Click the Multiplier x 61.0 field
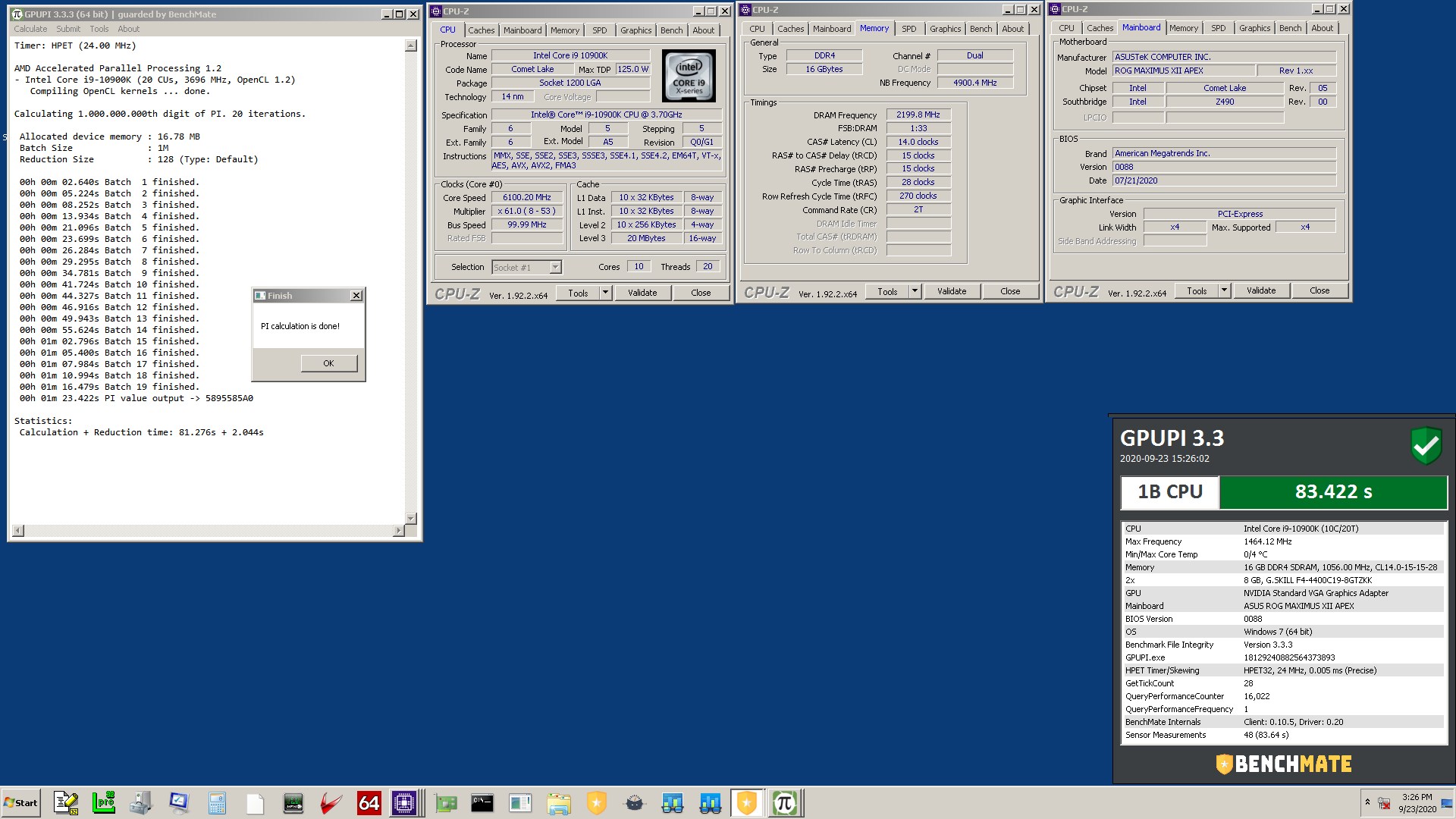Screen dimensions: 1456x819 pos(527,211)
